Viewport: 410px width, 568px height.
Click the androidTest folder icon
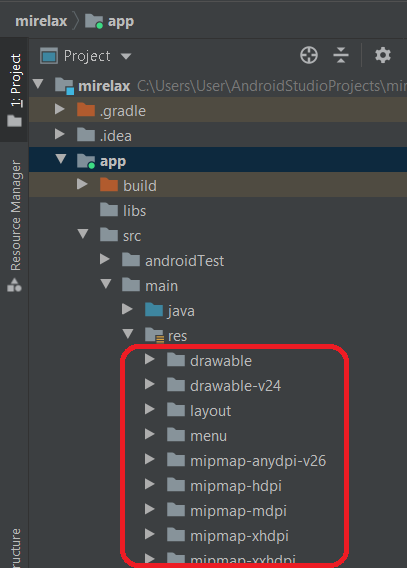(x=131, y=259)
